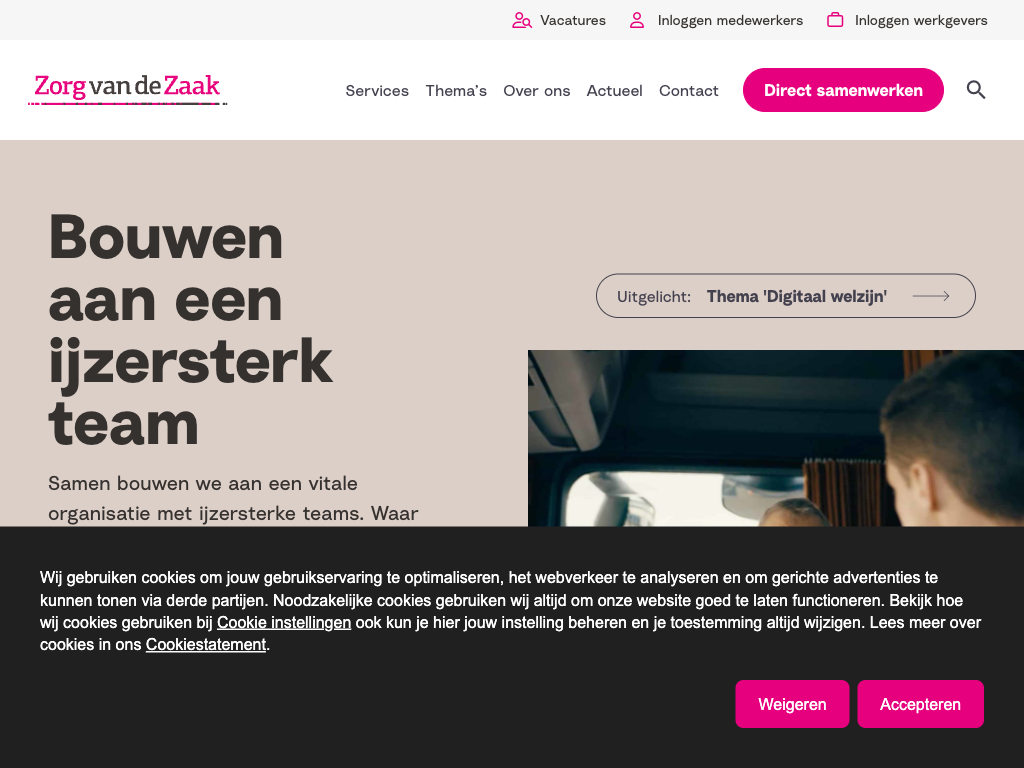Image resolution: width=1024 pixels, height=768 pixels.
Task: Click the briefcase icon beside Inloggen werkgevers
Action: click(x=835, y=20)
